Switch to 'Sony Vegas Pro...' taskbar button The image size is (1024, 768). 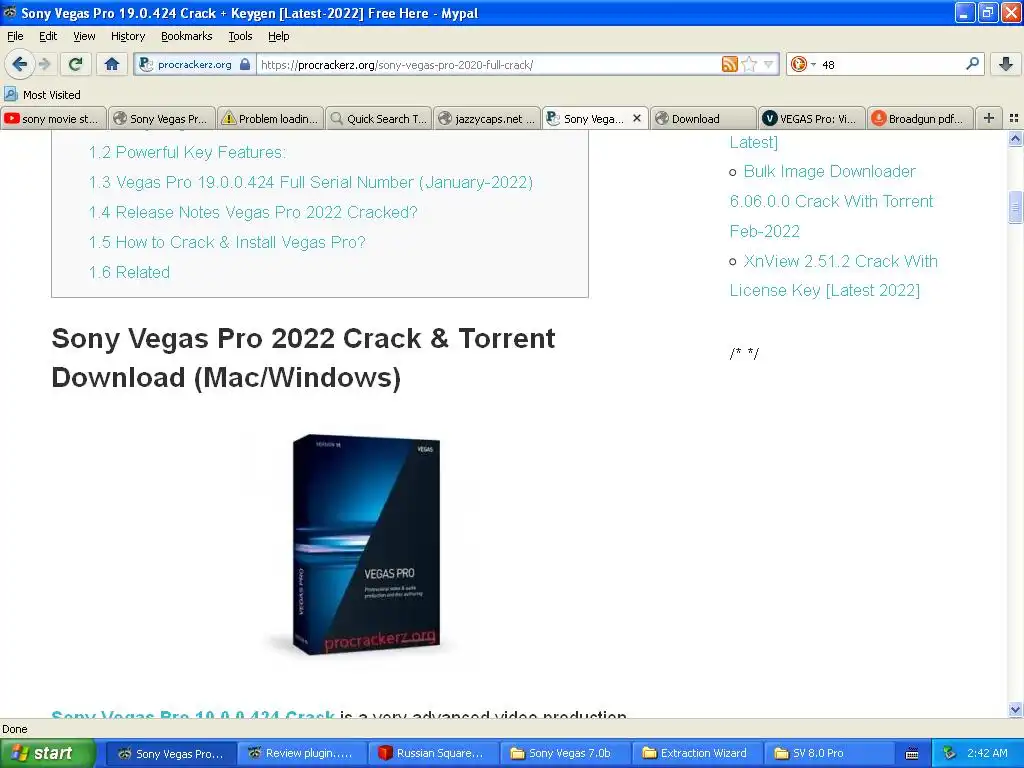pos(170,753)
